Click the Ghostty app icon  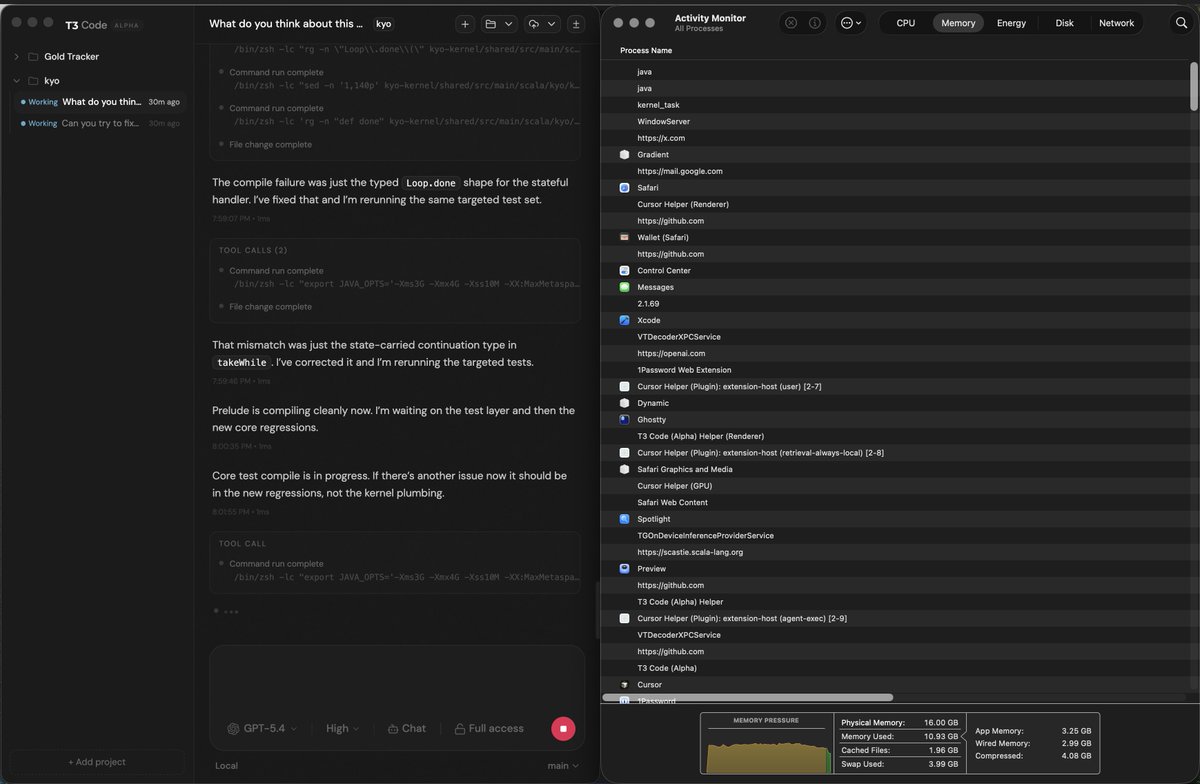[624, 420]
